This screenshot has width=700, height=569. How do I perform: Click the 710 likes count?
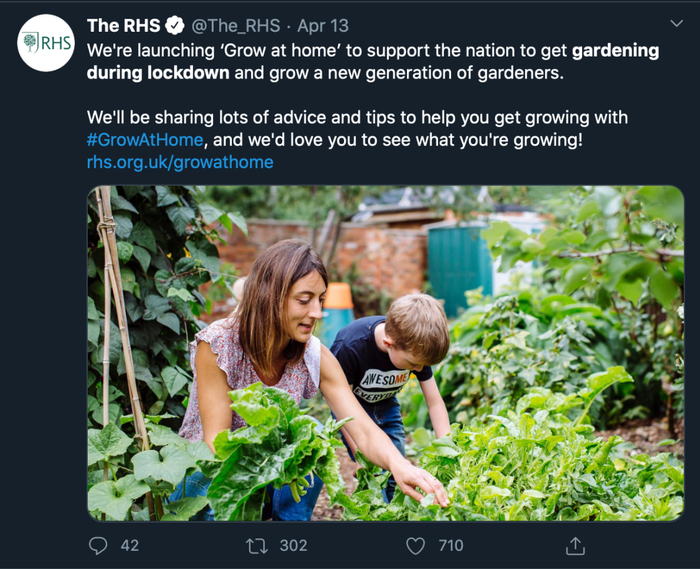point(450,545)
